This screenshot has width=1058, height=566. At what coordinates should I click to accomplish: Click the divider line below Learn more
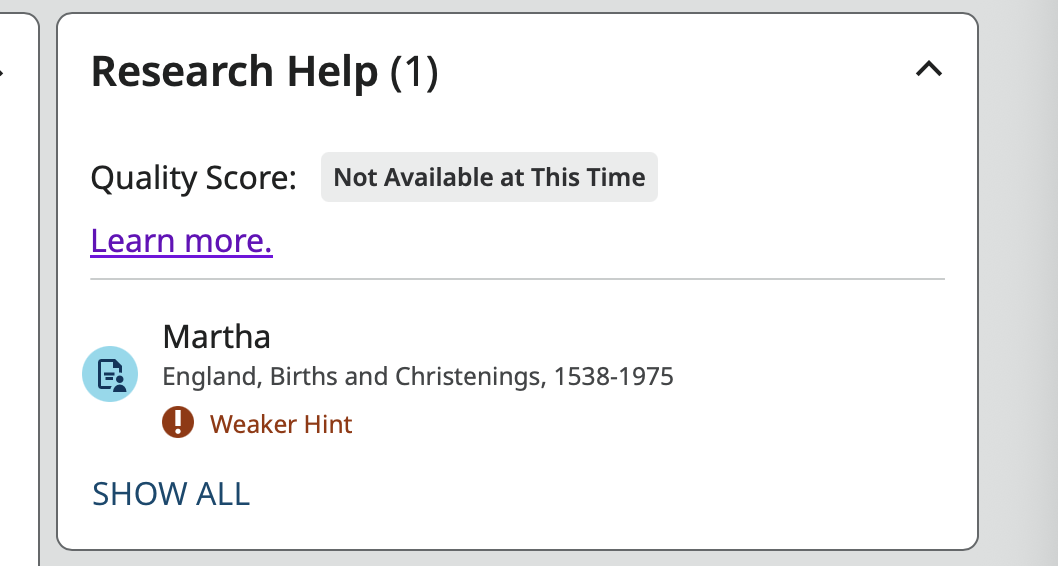[518, 279]
